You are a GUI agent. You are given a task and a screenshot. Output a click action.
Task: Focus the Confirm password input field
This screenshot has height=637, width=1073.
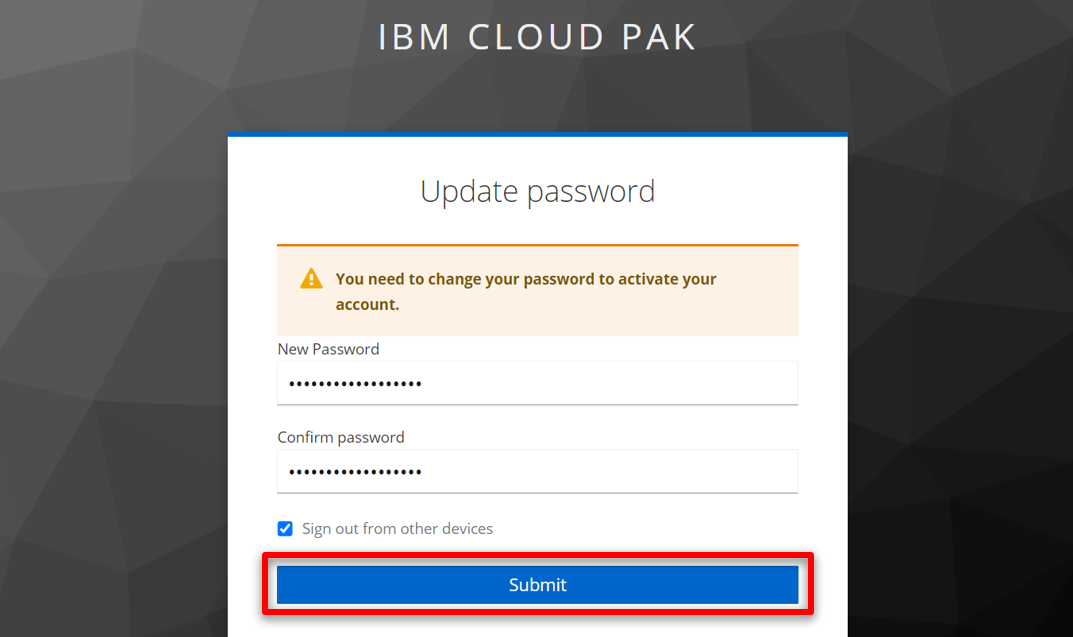[x=537, y=471]
